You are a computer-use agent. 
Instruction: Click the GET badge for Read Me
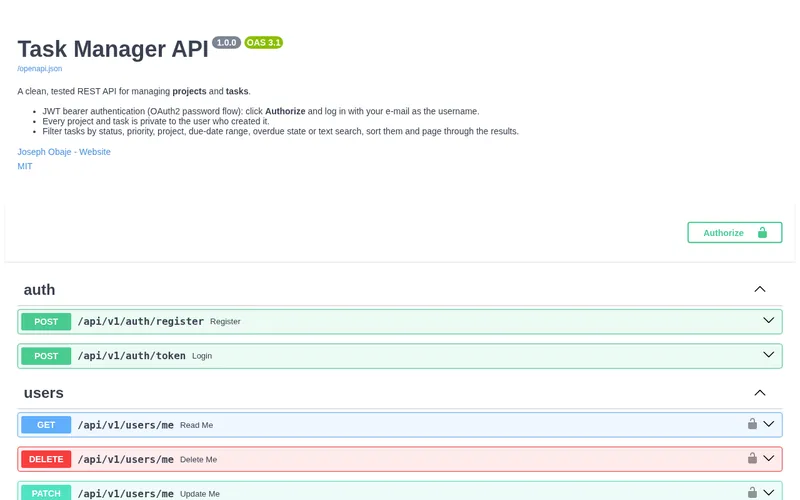coord(46,425)
